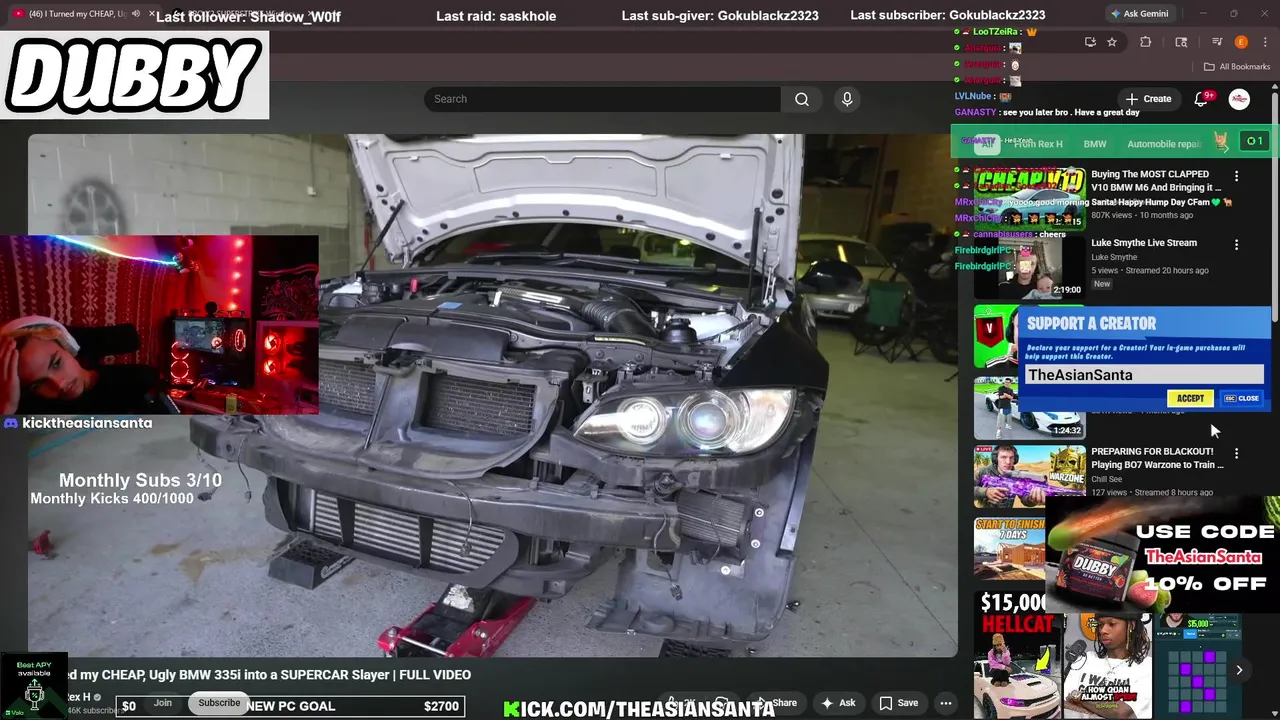Open the browser extensions puzzle icon
The image size is (1280, 720).
tap(1146, 42)
